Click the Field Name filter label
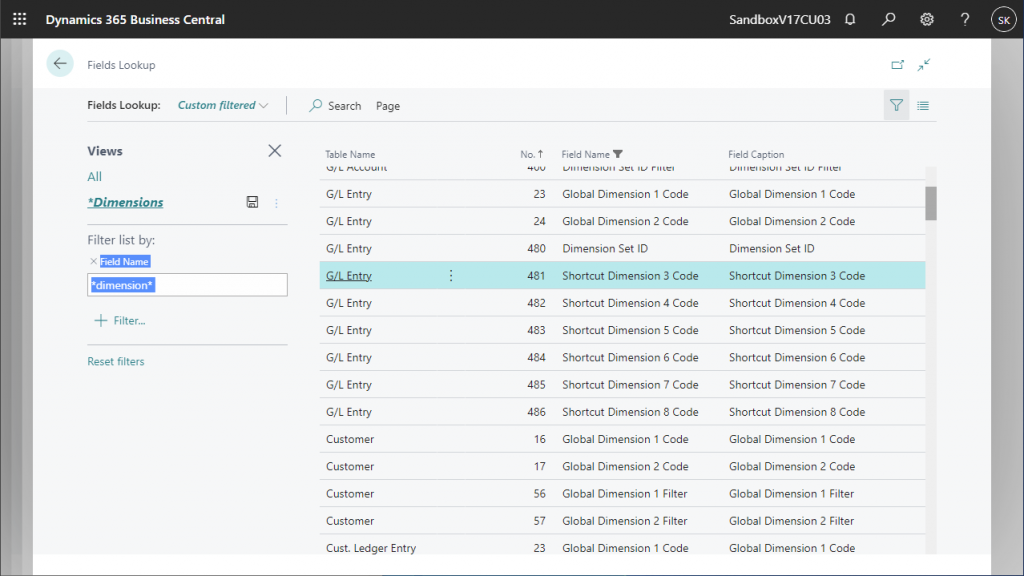Screen dimensions: 1024x576 pyautogui.click(x=125, y=261)
